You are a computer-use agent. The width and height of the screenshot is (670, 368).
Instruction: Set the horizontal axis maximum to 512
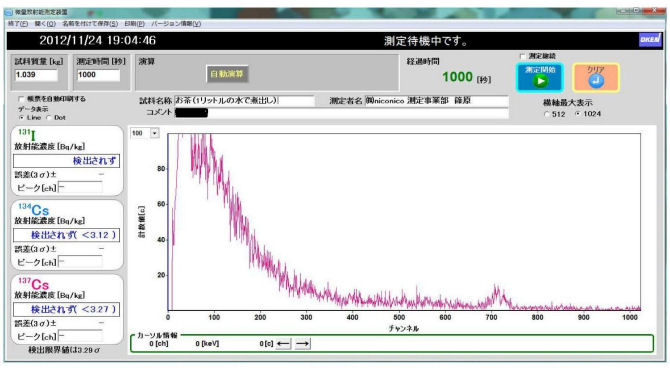click(547, 114)
